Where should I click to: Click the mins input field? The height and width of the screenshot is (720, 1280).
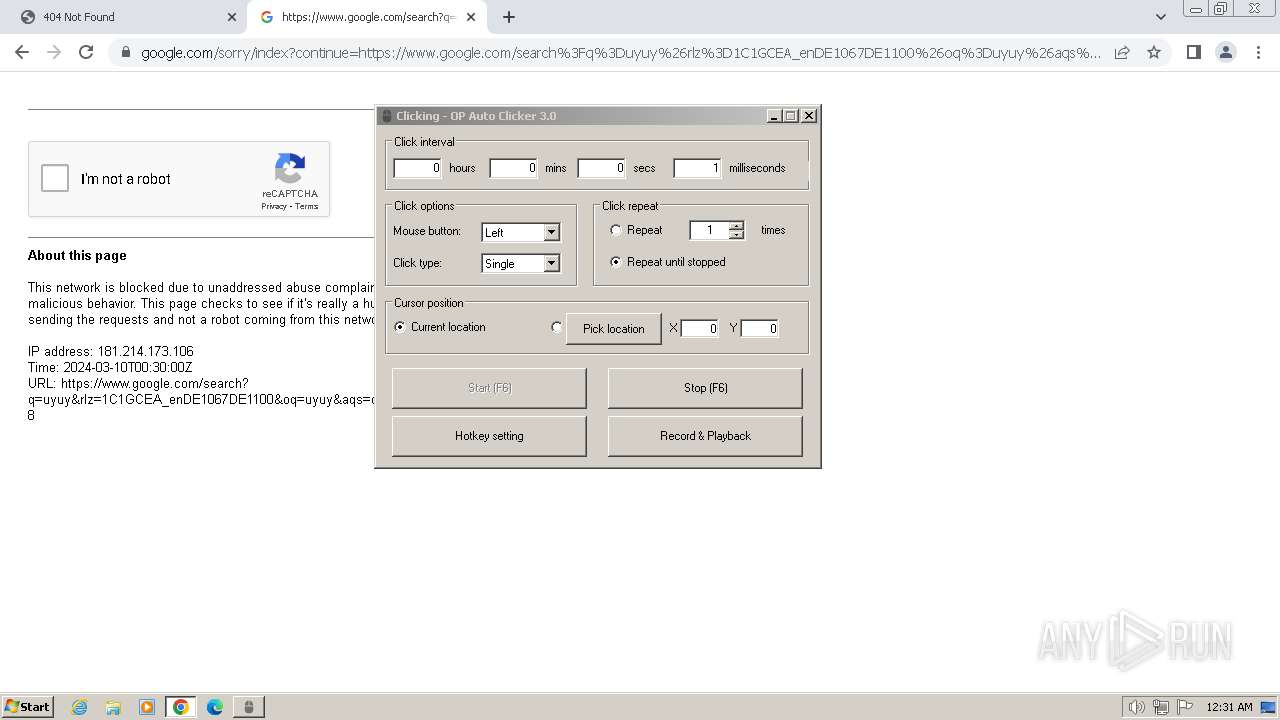[514, 168]
